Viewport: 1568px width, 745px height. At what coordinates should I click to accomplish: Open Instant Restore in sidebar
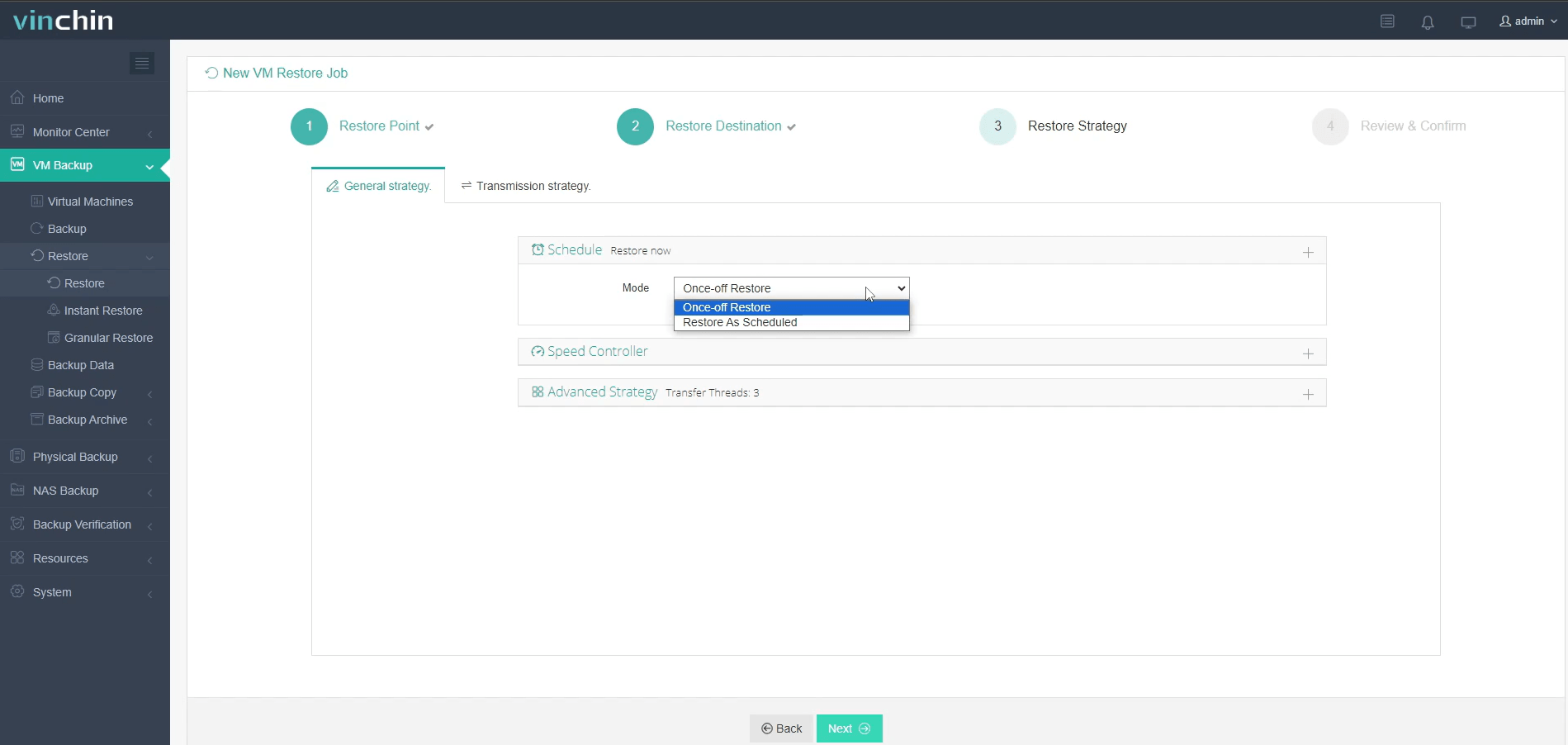coord(103,311)
